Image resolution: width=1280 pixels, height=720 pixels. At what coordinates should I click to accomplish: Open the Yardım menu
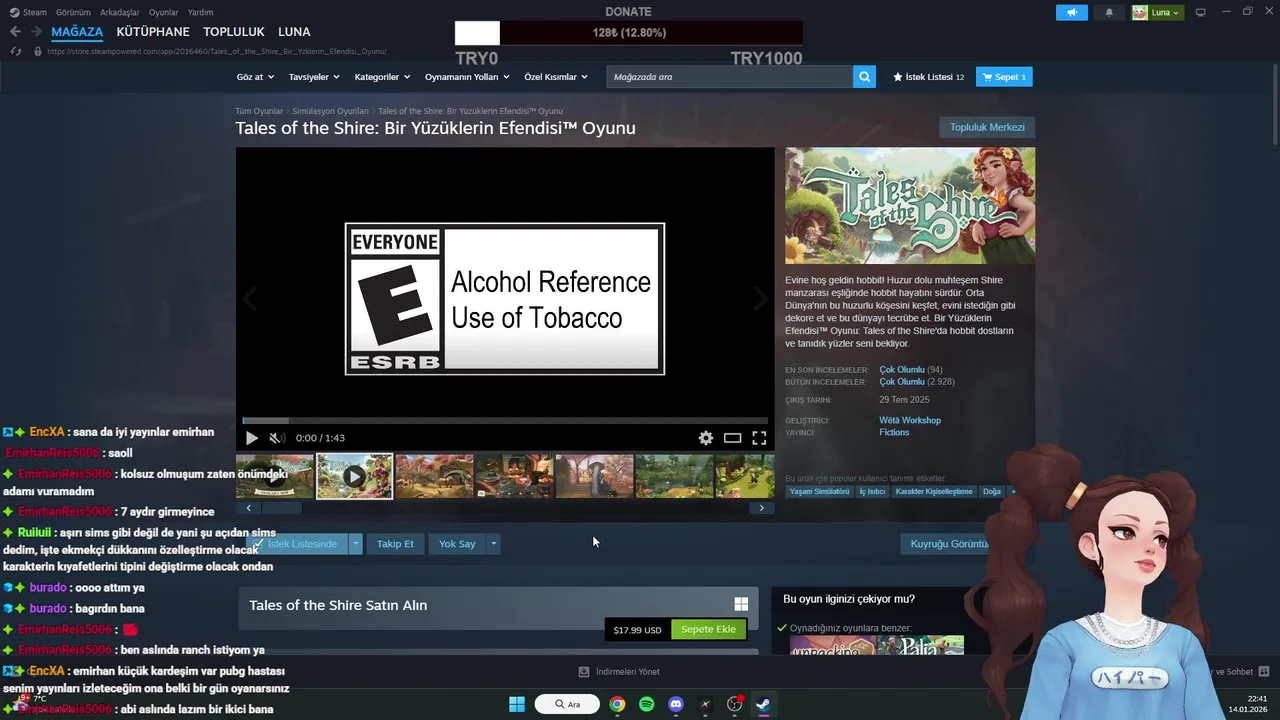tap(200, 12)
